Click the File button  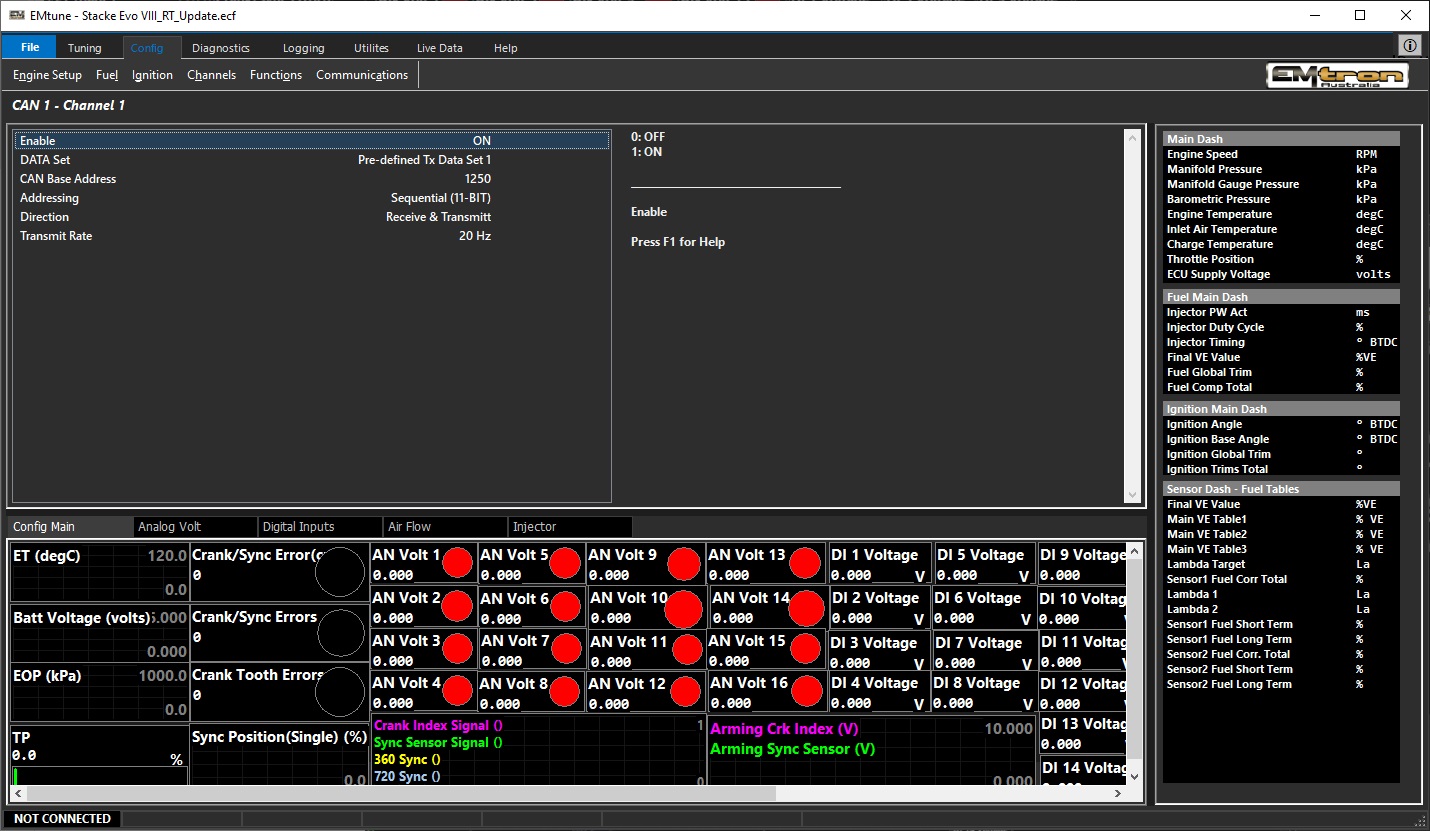tap(30, 47)
